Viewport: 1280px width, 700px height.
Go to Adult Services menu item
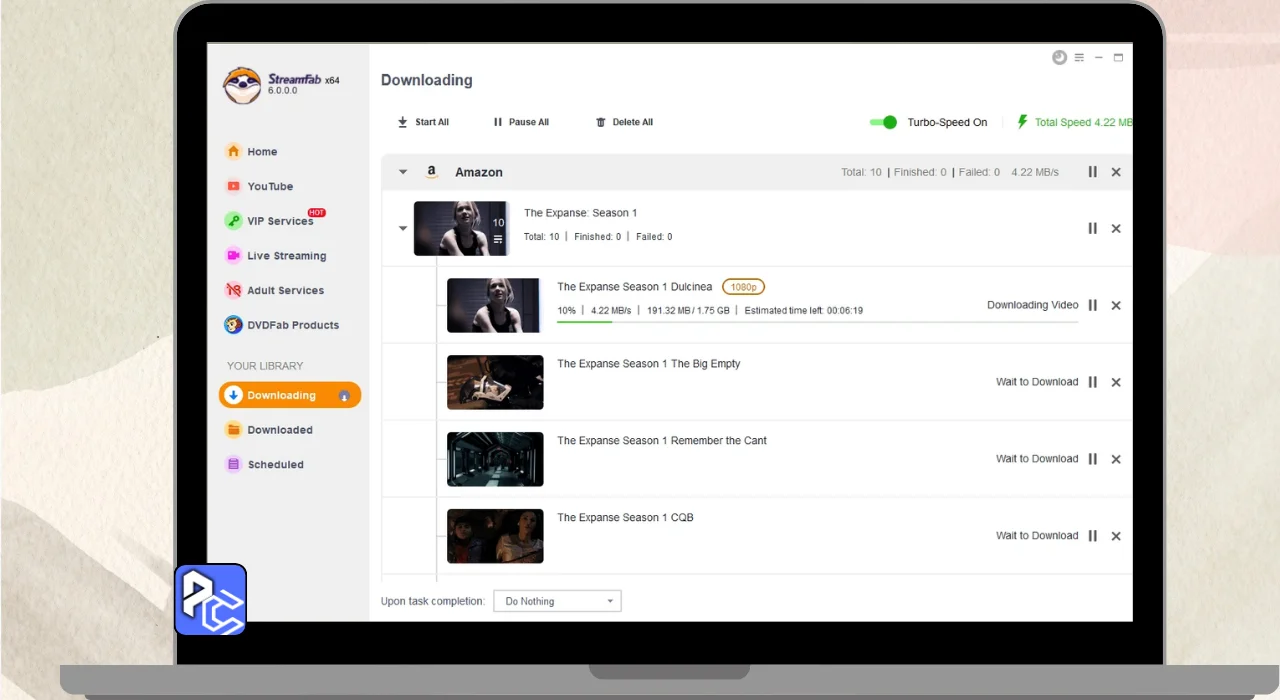(286, 290)
